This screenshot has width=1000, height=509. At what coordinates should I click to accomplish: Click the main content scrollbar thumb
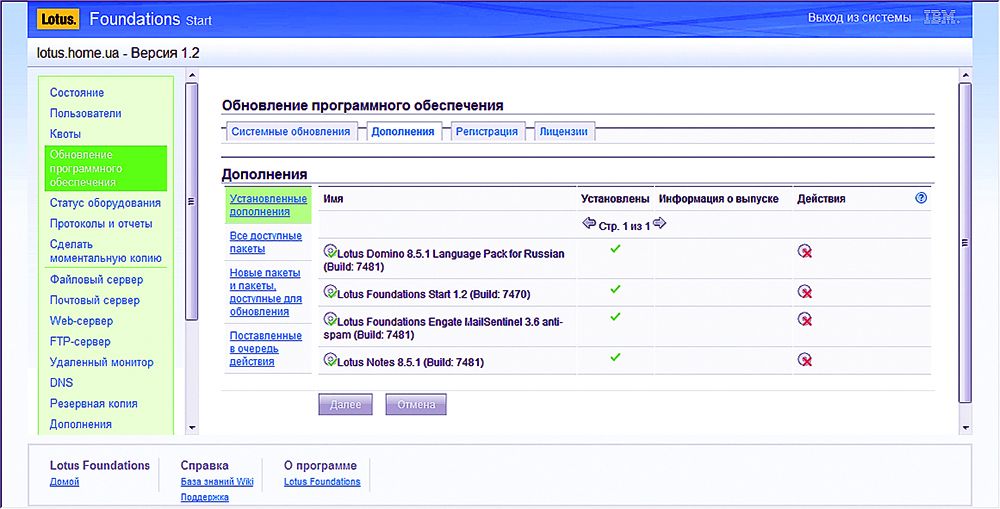[x=965, y=242]
